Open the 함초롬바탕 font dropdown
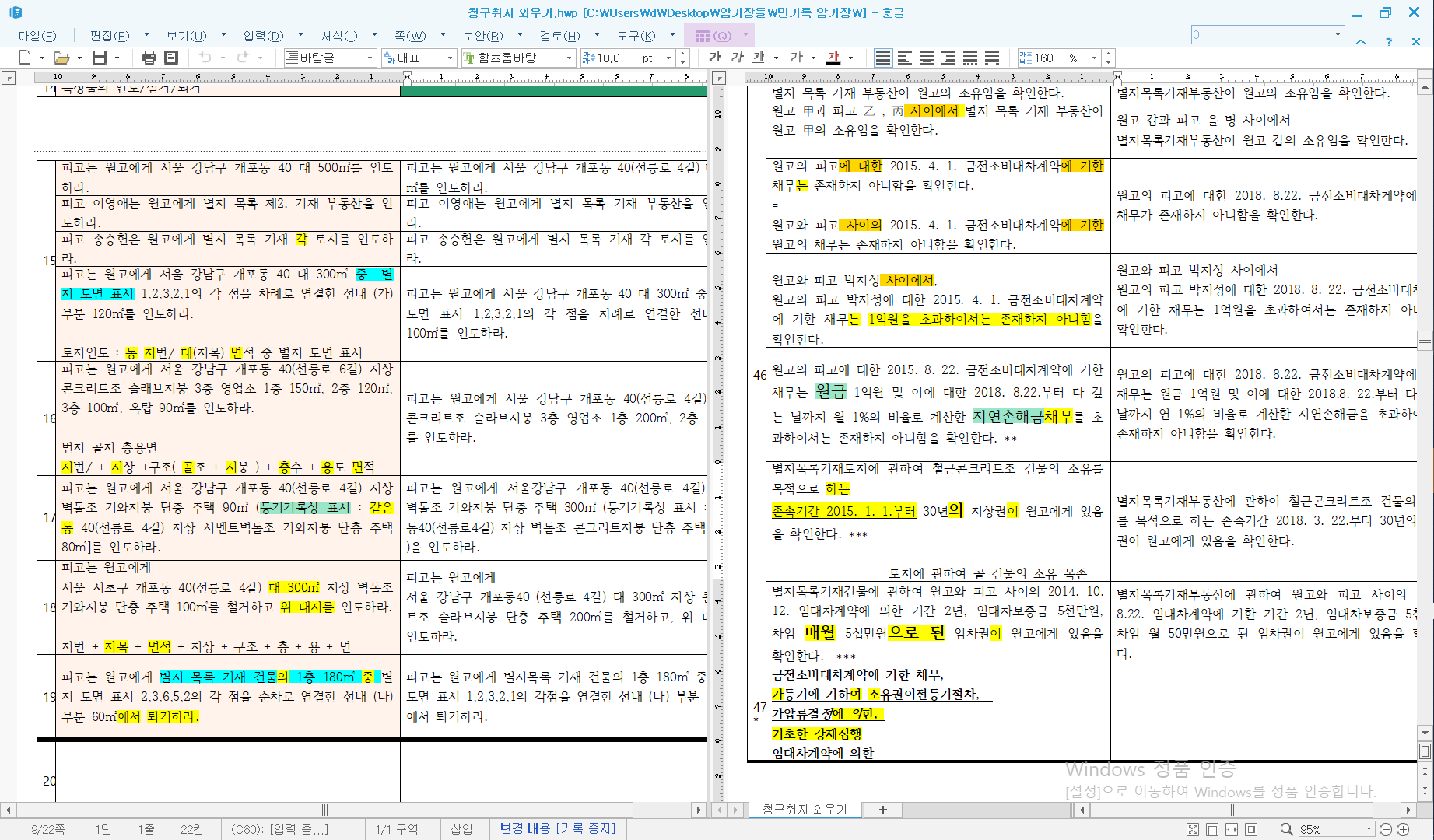The width and height of the screenshot is (1434, 840). pyautogui.click(x=569, y=58)
